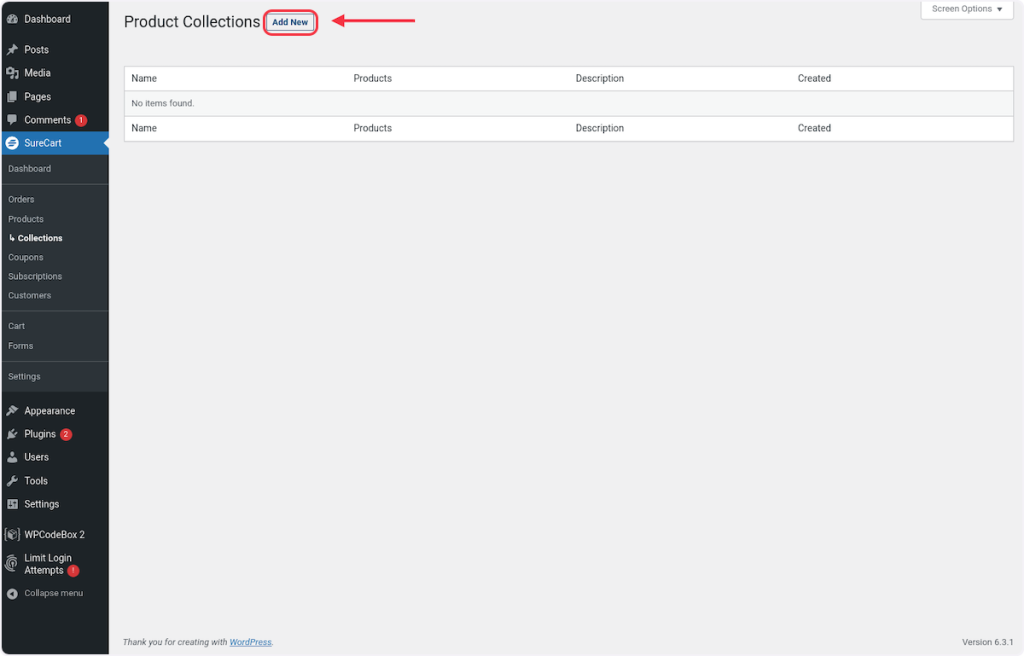The image size is (1024, 656).
Task: Click the Tools wrench icon
Action: click(12, 481)
